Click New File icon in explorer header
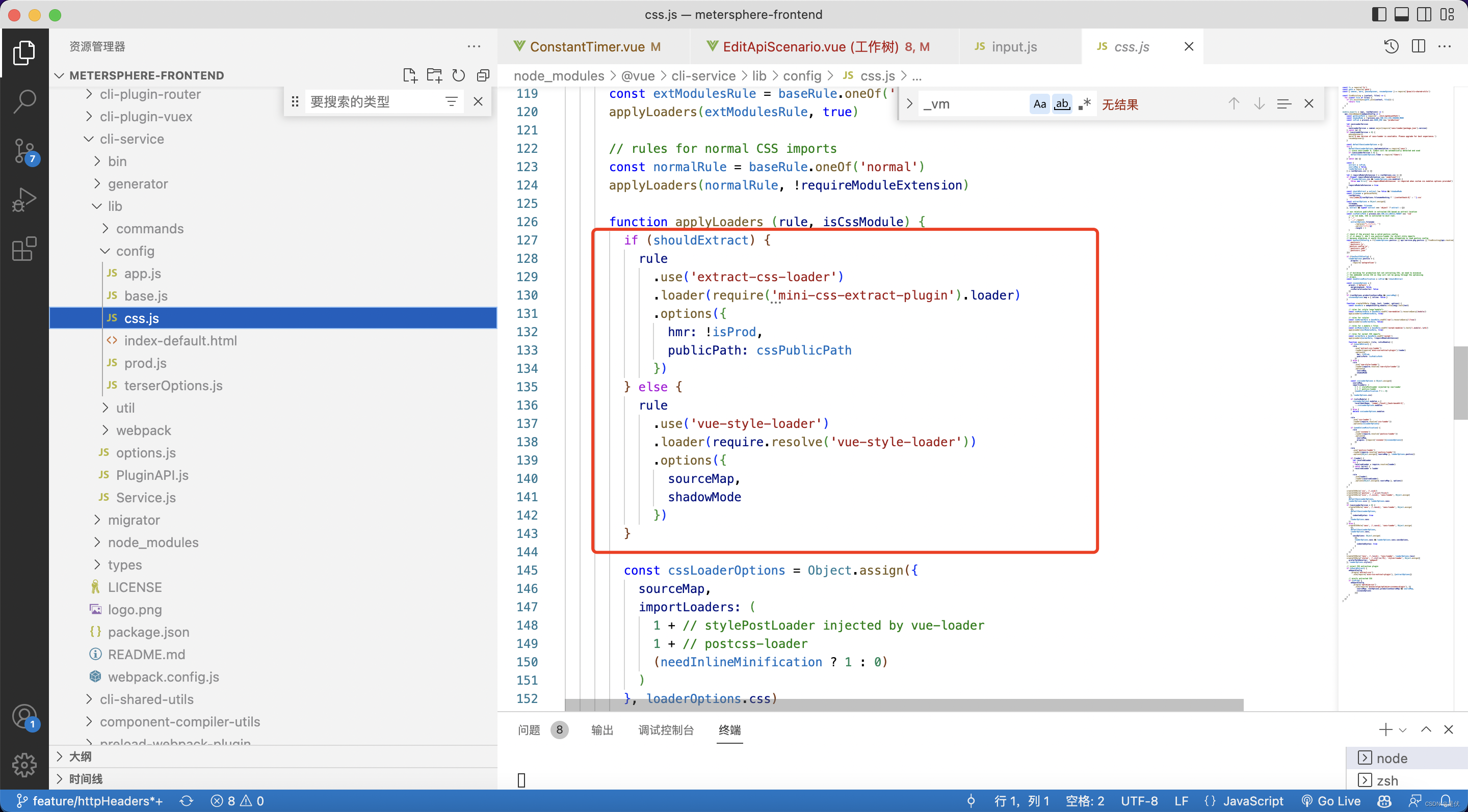This screenshot has height=812, width=1468. coord(410,75)
